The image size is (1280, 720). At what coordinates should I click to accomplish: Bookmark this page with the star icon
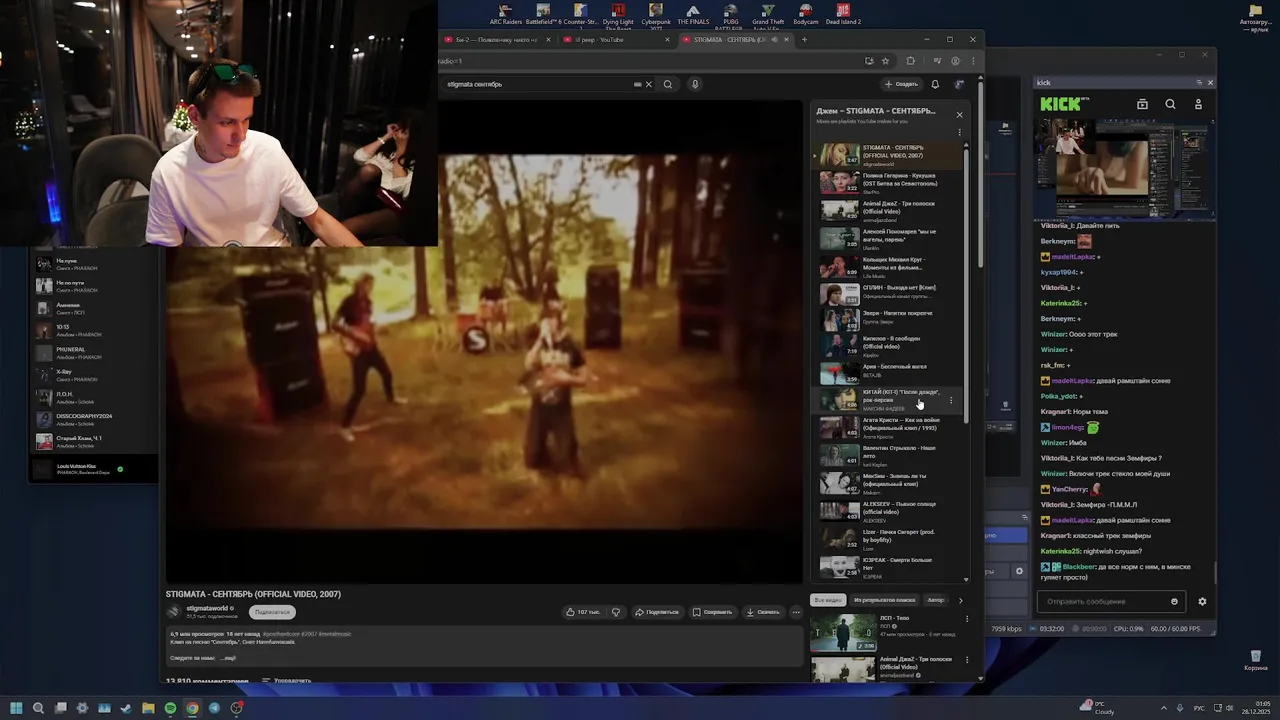[885, 61]
